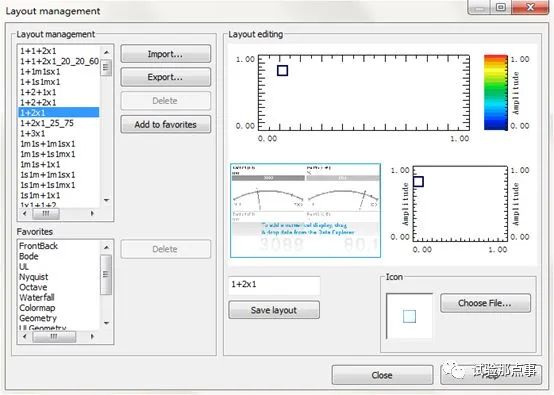This screenshot has height=395, width=554.
Task: Select the 1s1m+1s1mx1 layout
Action: coord(58,185)
